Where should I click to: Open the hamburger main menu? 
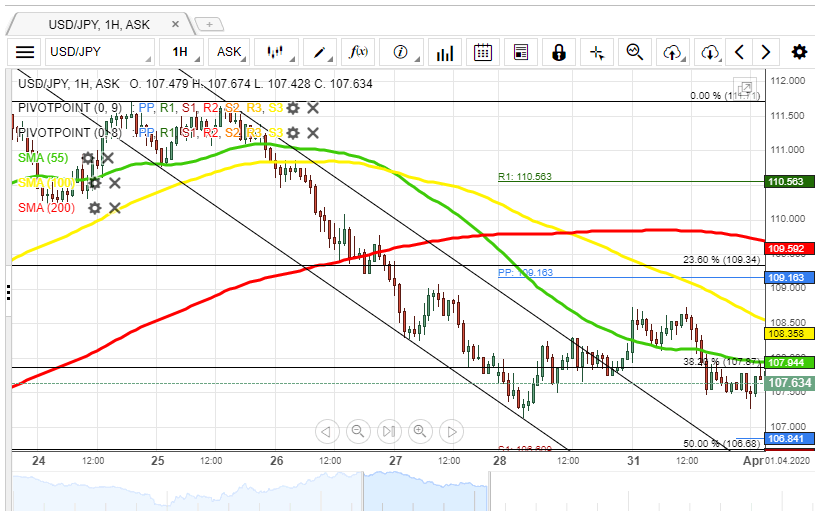[x=25, y=52]
